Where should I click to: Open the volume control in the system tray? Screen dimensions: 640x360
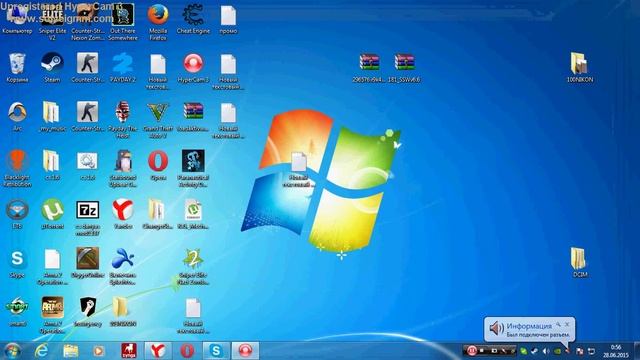pyautogui.click(x=546, y=351)
